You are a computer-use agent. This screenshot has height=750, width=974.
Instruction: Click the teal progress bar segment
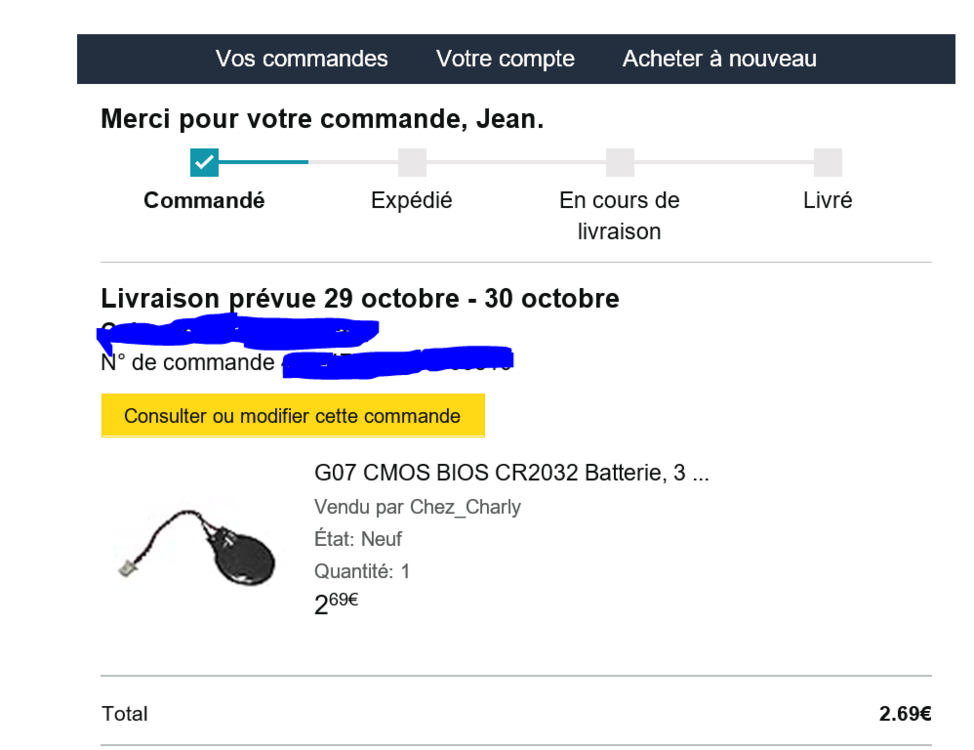pyautogui.click(x=263, y=162)
